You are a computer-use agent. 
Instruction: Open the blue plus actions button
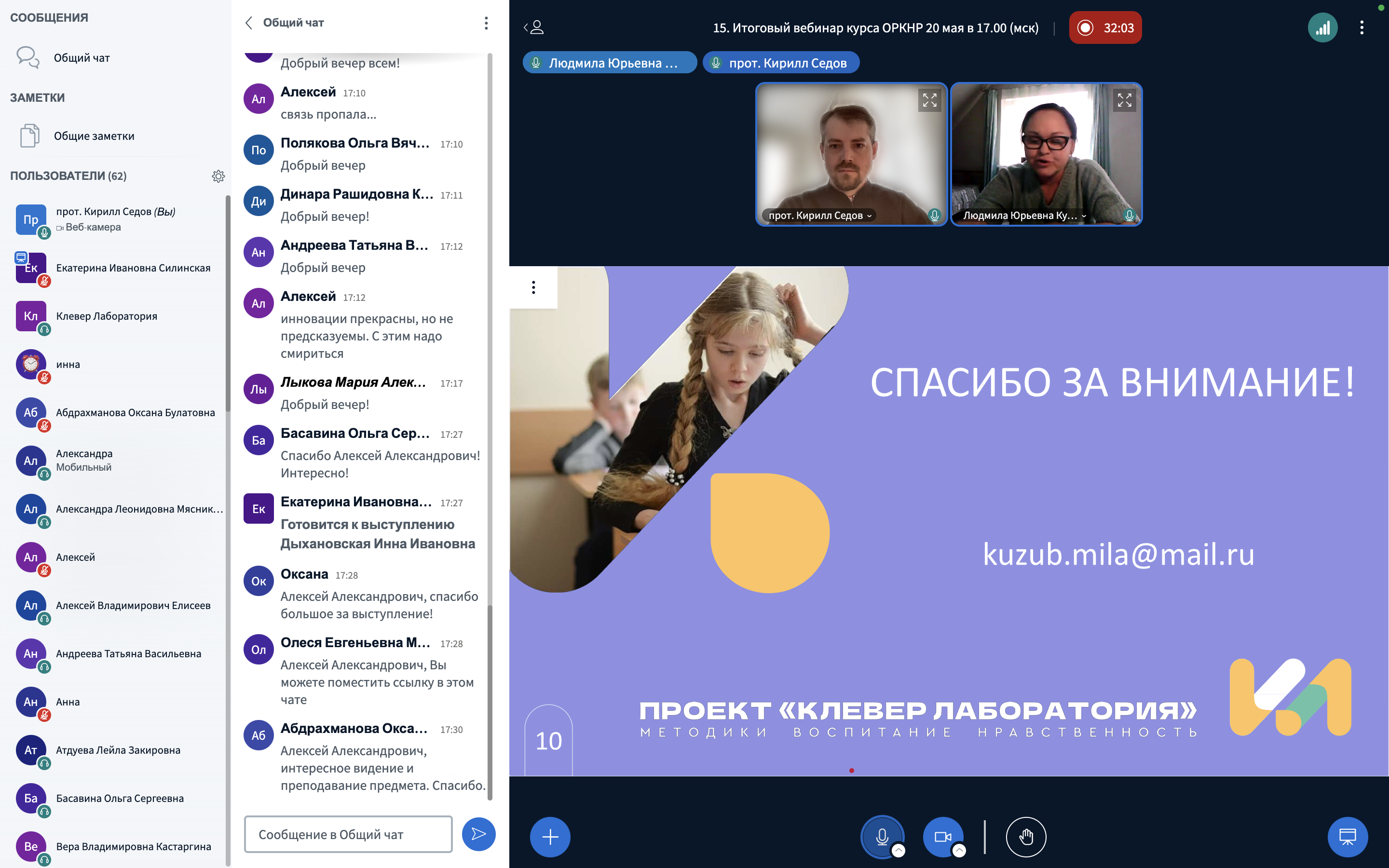point(550,837)
